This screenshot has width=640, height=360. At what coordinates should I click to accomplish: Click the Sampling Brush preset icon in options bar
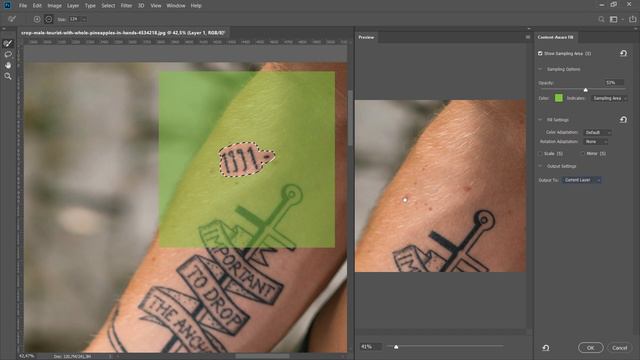(x=11, y=19)
